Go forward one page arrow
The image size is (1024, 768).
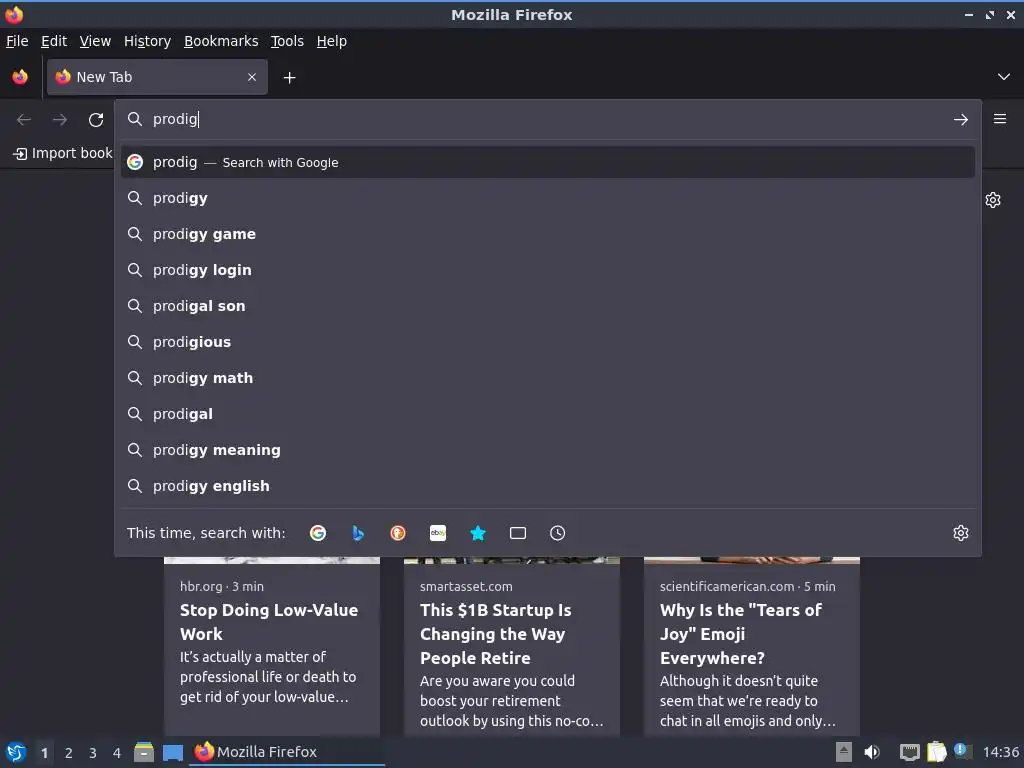point(60,120)
